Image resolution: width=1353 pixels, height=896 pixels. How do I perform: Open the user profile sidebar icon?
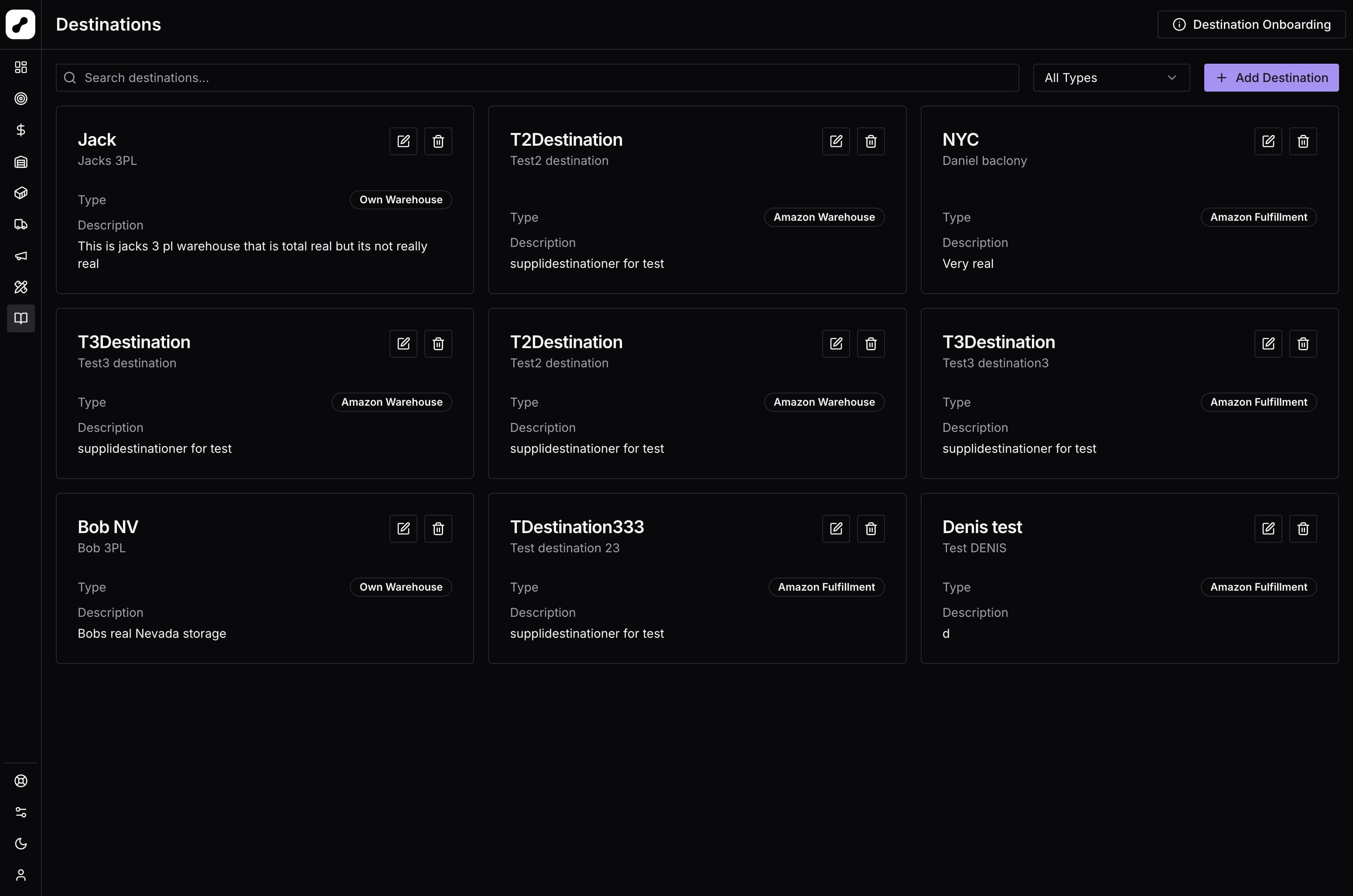pos(20,875)
